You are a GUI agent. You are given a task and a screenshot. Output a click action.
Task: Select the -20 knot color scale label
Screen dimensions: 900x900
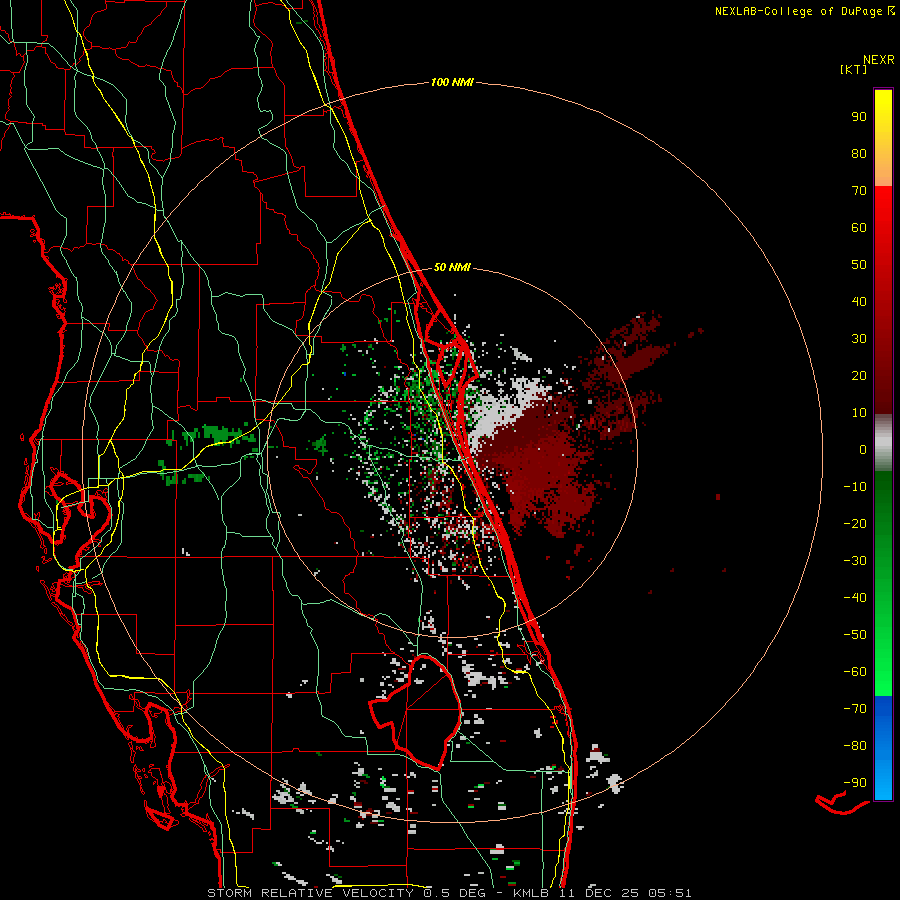coord(855,524)
